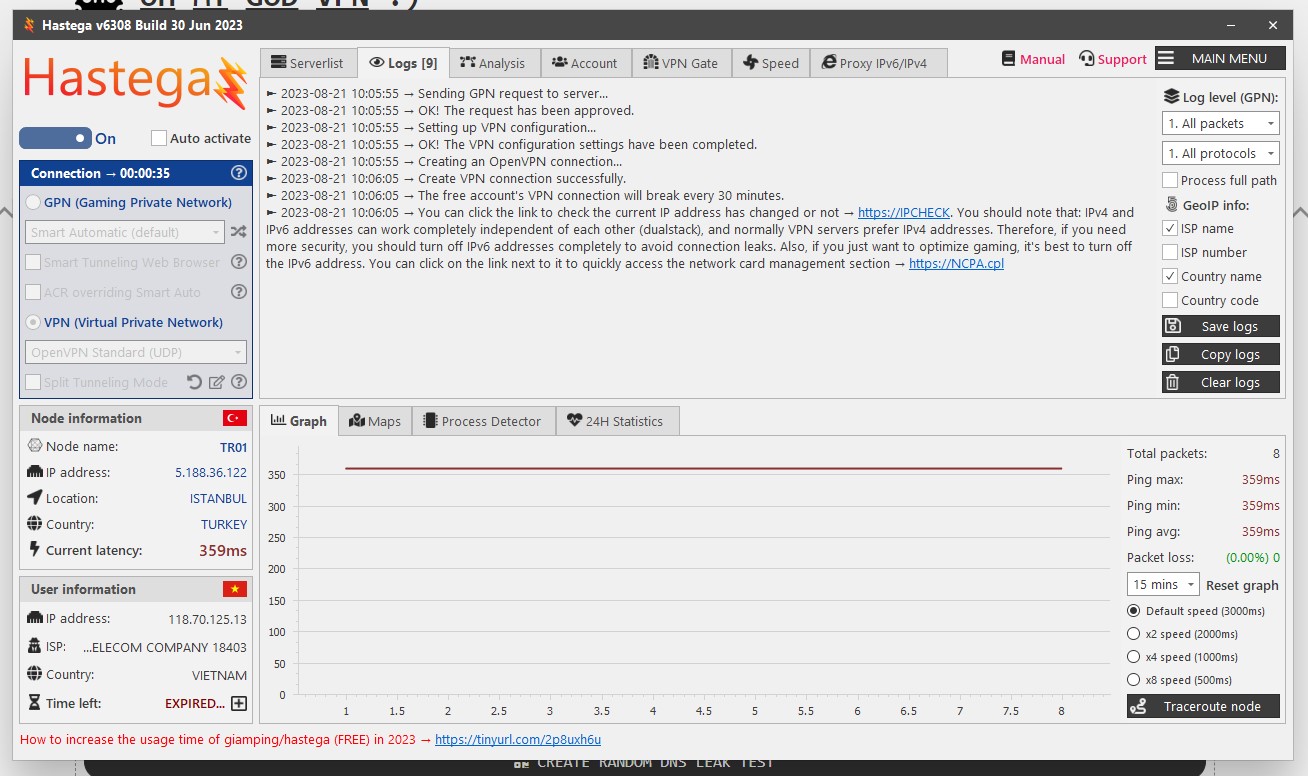Enable the Auto activate checkbox
The height and width of the screenshot is (776, 1308).
coord(159,138)
